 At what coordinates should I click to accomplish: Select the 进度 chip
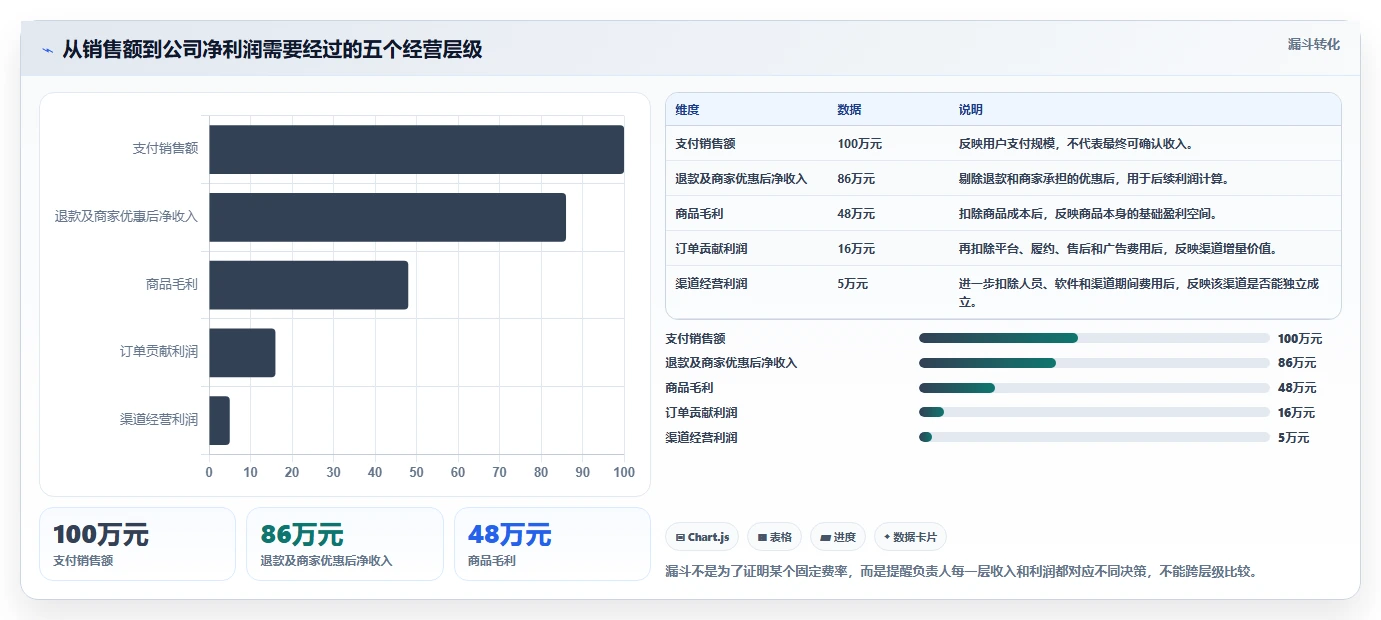click(838, 537)
